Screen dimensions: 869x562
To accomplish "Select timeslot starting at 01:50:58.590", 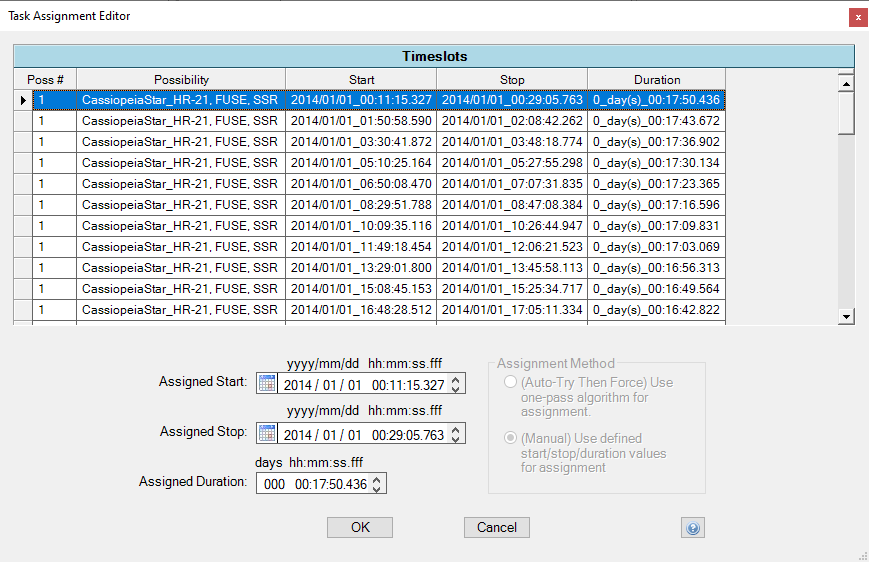I will [x=361, y=121].
